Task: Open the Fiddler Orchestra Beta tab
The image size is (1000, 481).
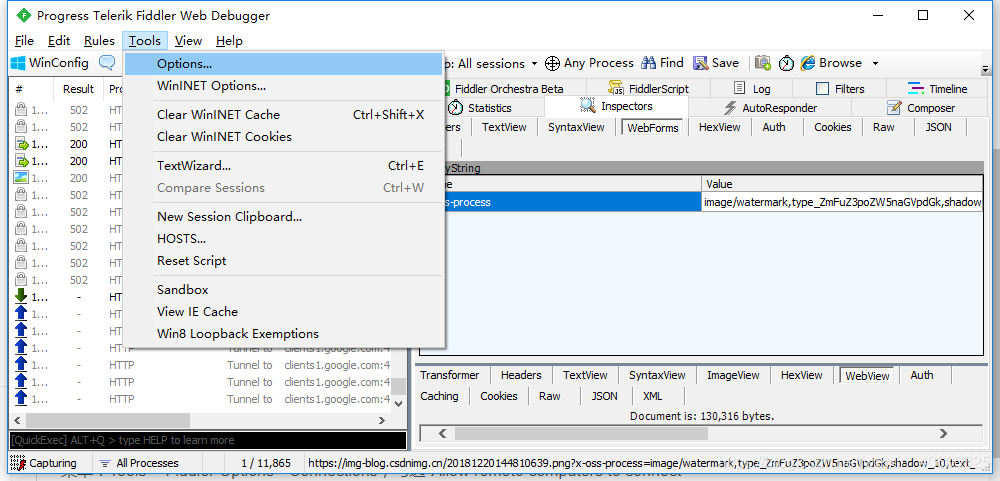Action: (x=509, y=89)
